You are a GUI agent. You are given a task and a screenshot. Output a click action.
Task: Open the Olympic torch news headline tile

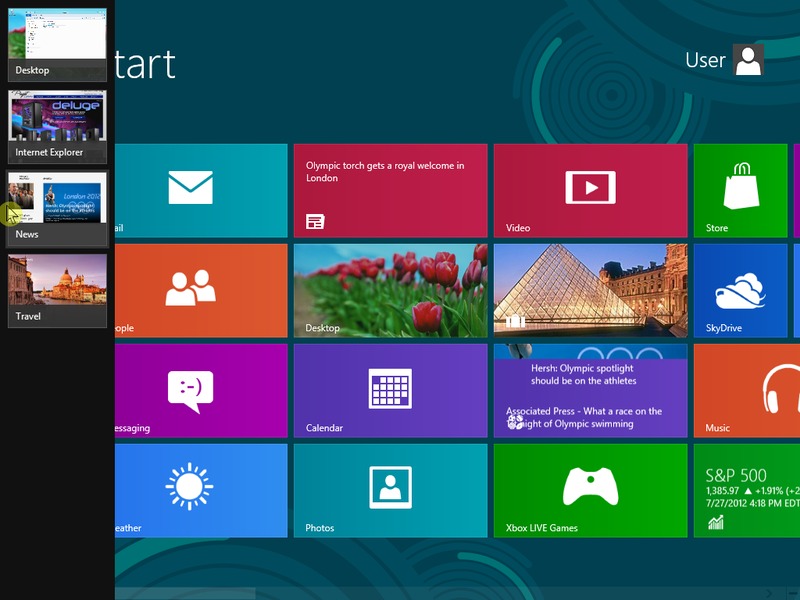point(390,190)
